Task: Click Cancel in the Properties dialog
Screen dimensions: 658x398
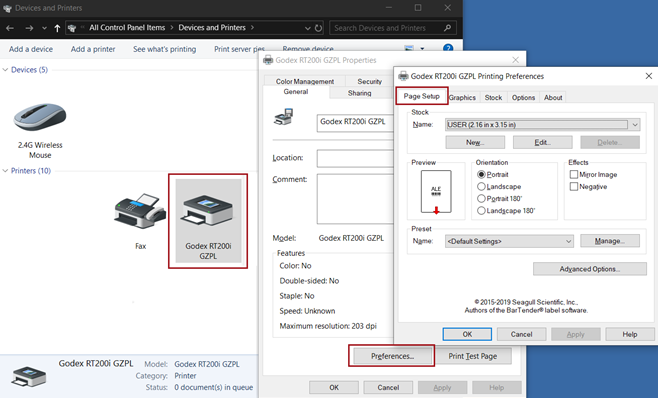Action: (x=388, y=388)
